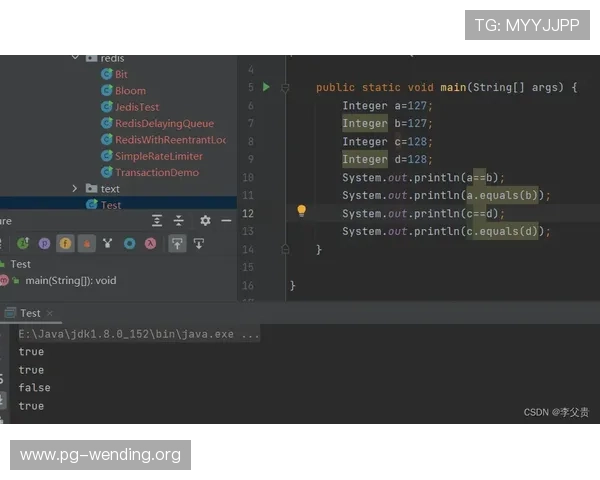Collapse all nodes in Structure panel

tap(179, 220)
